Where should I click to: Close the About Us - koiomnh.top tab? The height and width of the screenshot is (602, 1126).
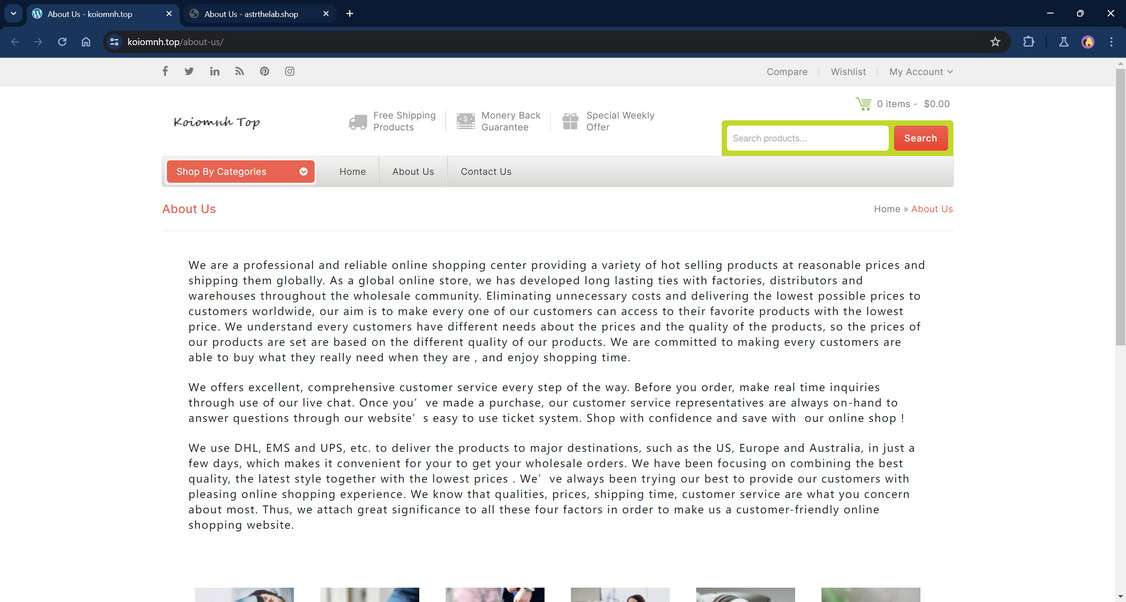[169, 14]
